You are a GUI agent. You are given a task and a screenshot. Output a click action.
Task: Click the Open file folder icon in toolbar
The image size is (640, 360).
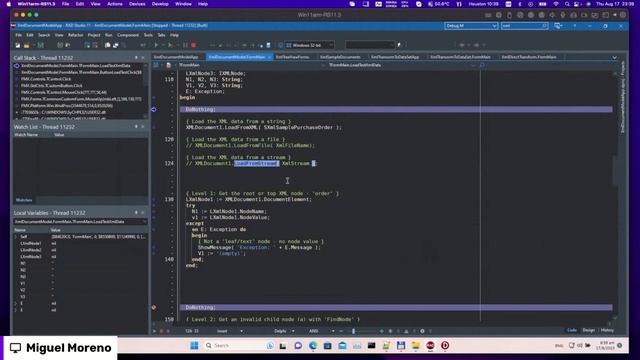[27, 45]
